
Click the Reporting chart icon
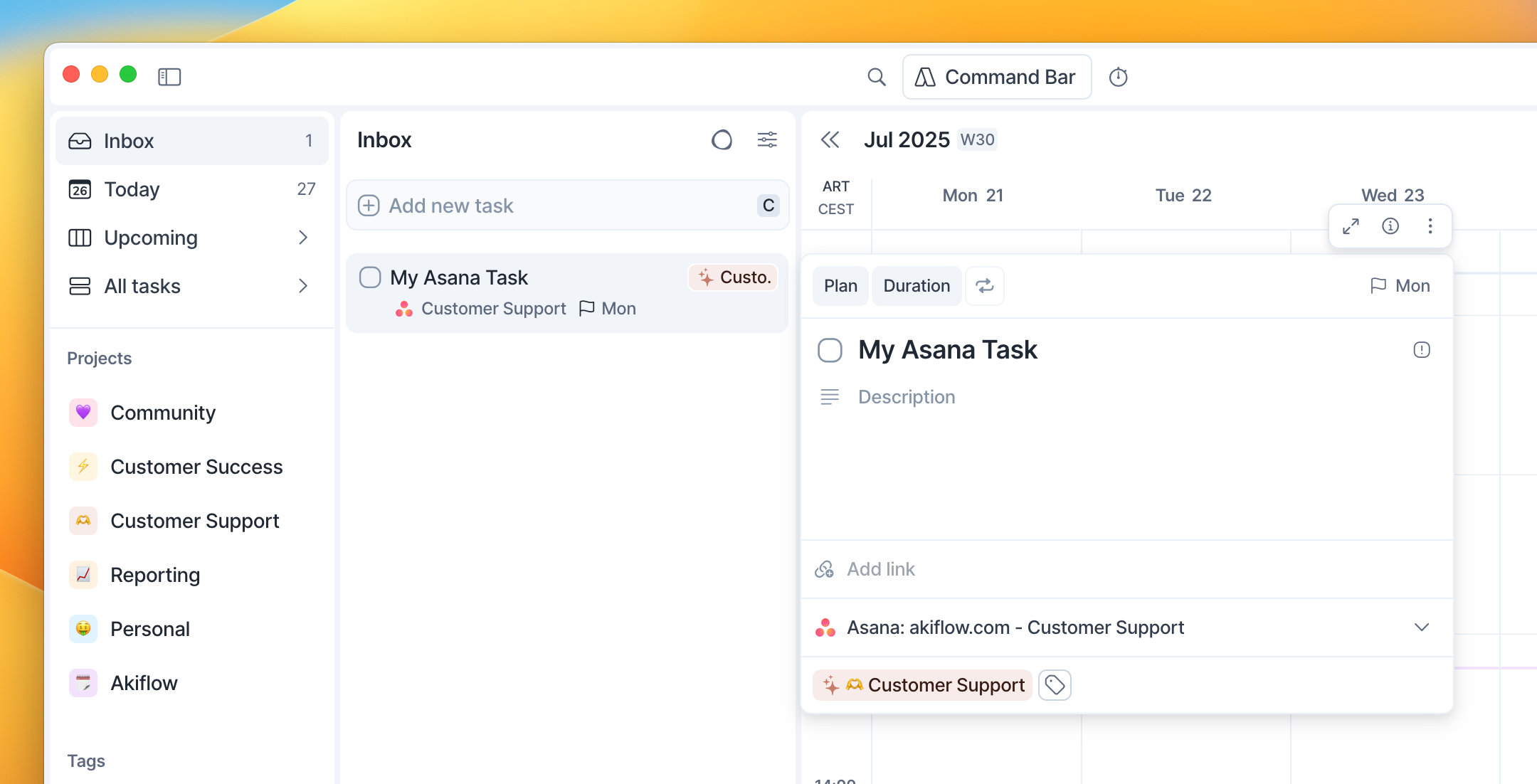83,575
